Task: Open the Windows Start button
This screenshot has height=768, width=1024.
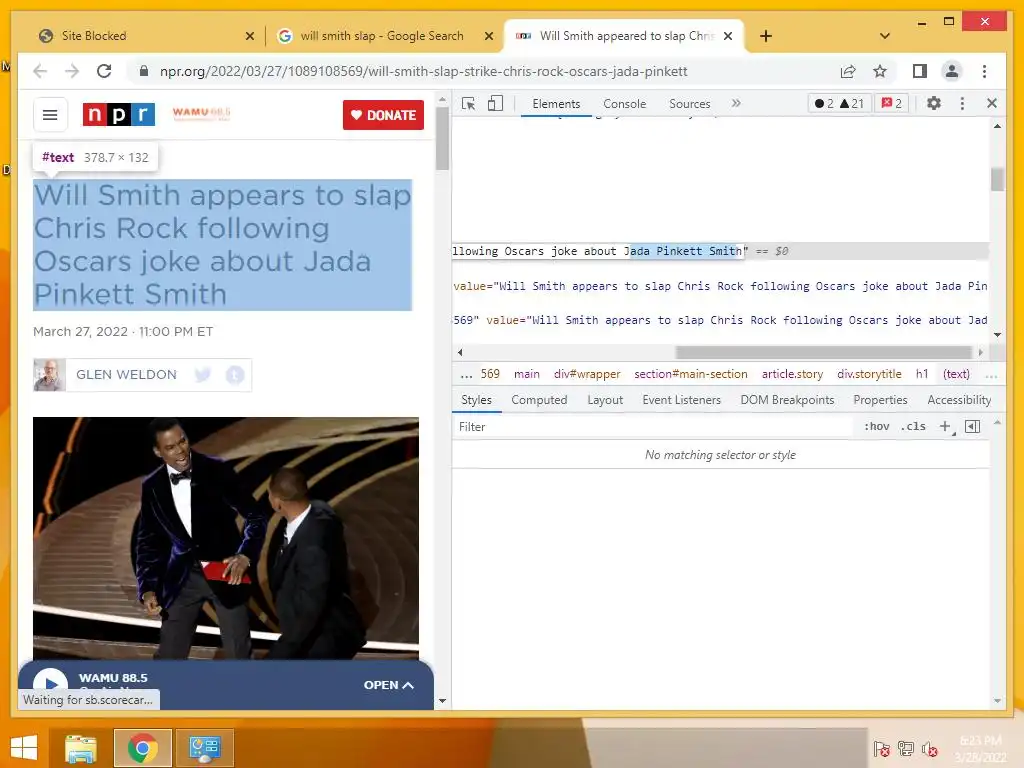Action: (24, 748)
